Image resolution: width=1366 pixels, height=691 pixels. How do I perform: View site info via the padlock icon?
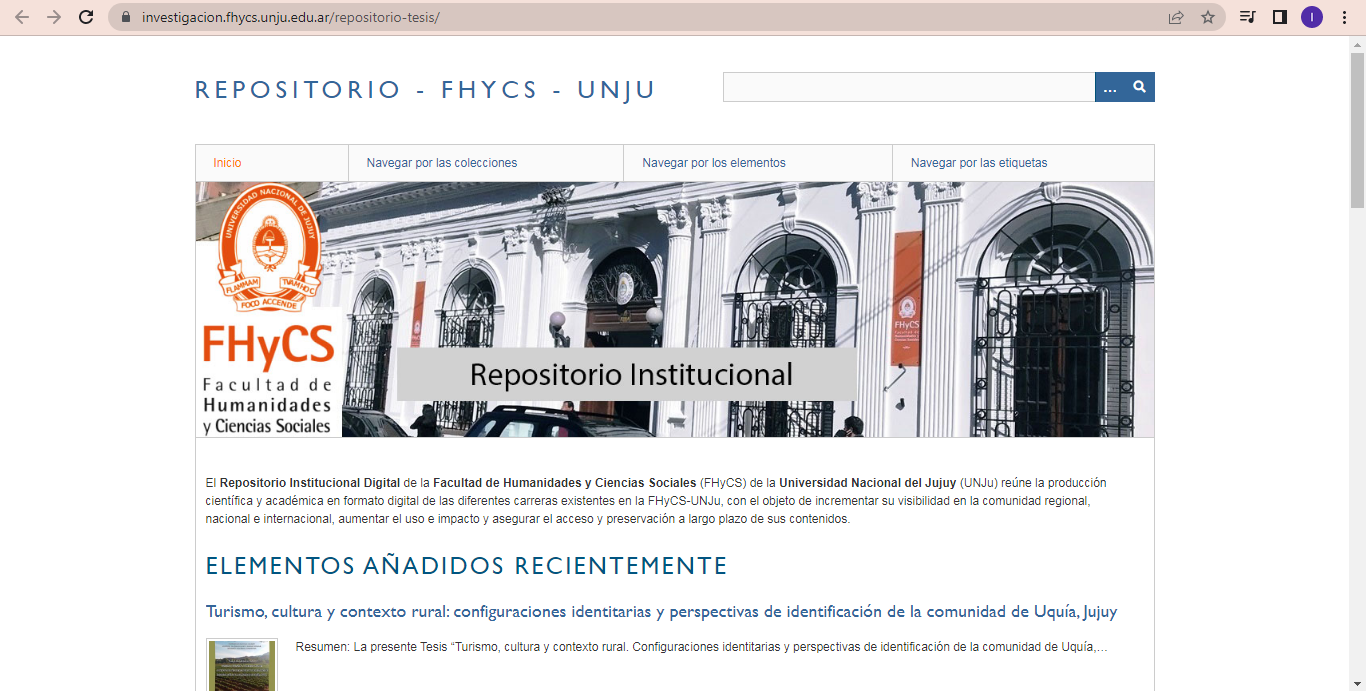point(126,18)
